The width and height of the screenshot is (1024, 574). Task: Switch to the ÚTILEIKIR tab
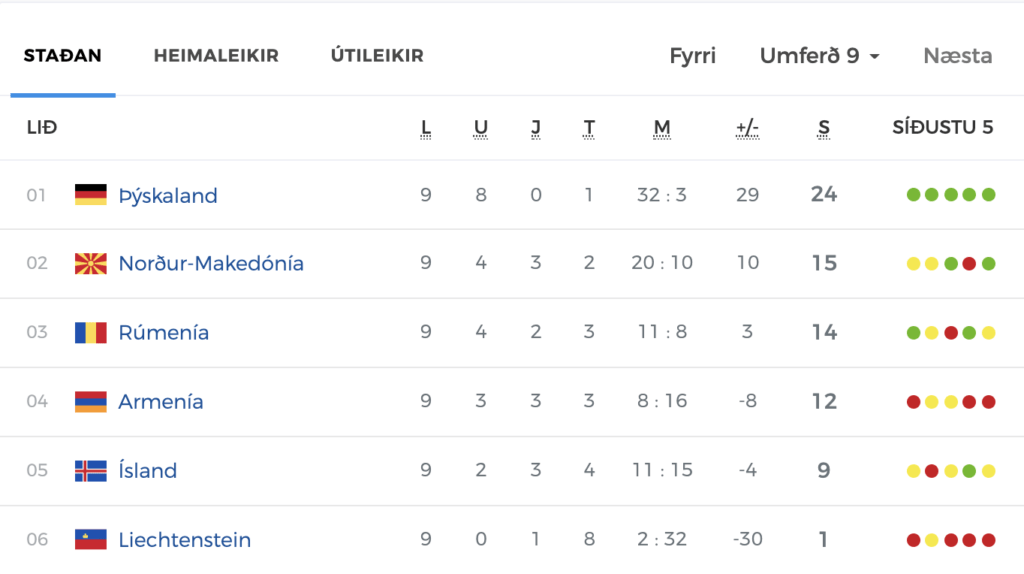click(377, 56)
